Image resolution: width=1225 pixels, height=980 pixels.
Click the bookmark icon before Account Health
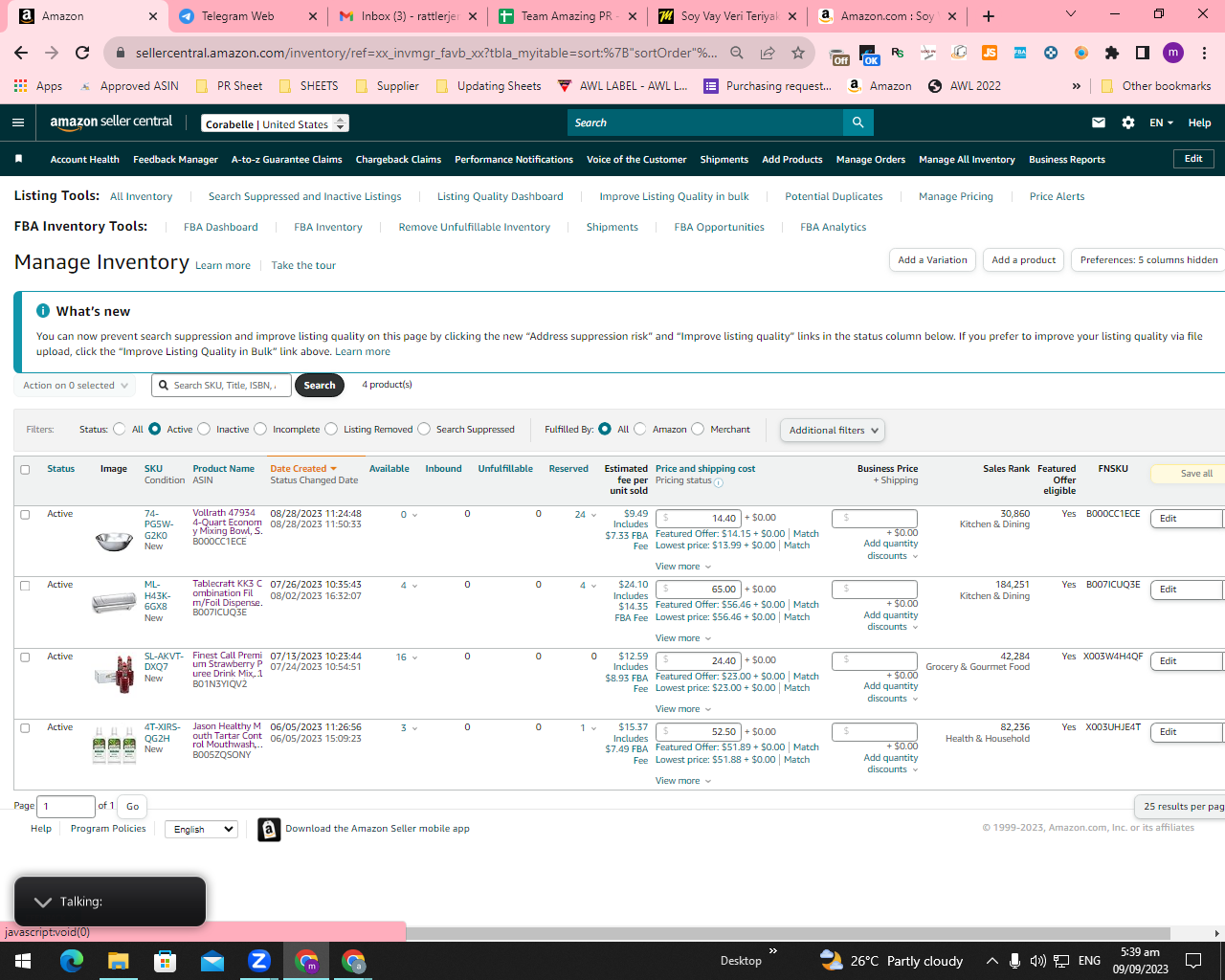(x=18, y=159)
